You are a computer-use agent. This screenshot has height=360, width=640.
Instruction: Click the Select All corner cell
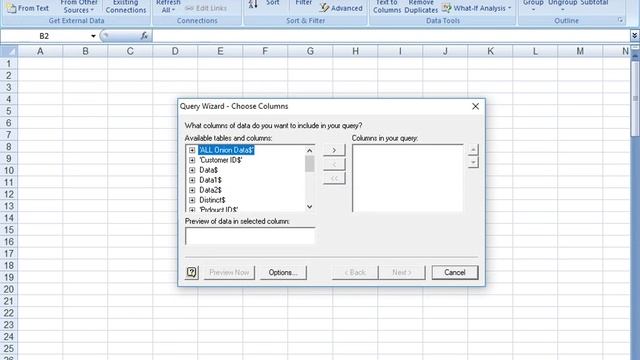[x=9, y=51]
